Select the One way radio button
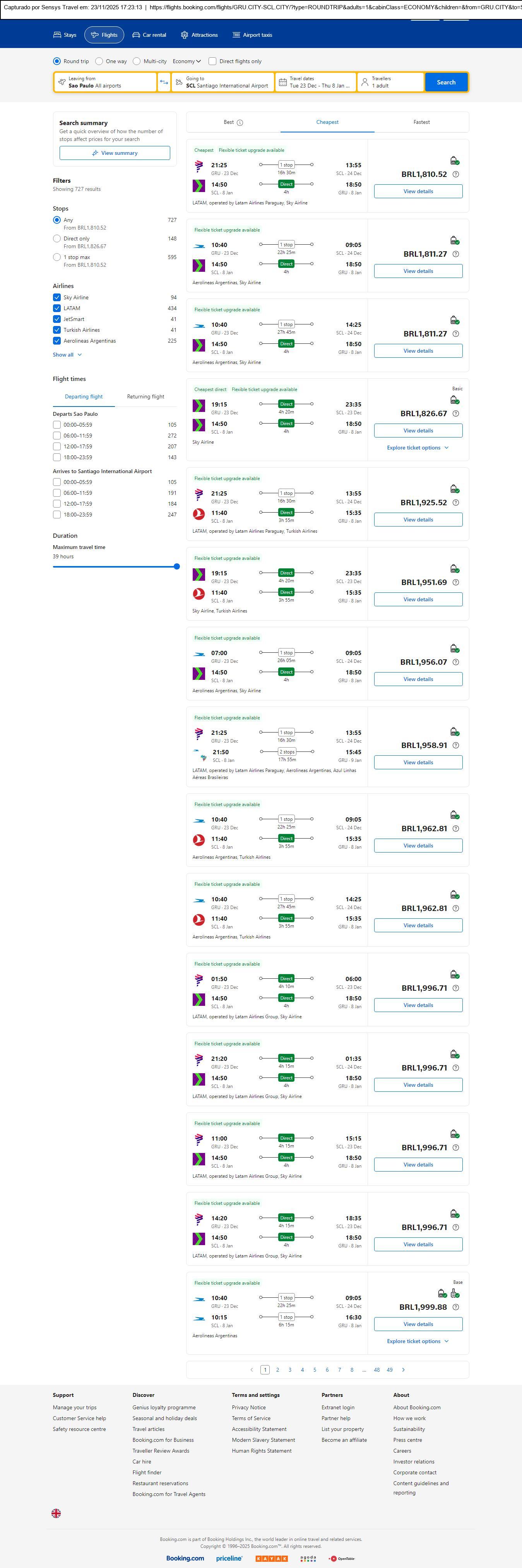The width and height of the screenshot is (522, 1568). [99, 62]
